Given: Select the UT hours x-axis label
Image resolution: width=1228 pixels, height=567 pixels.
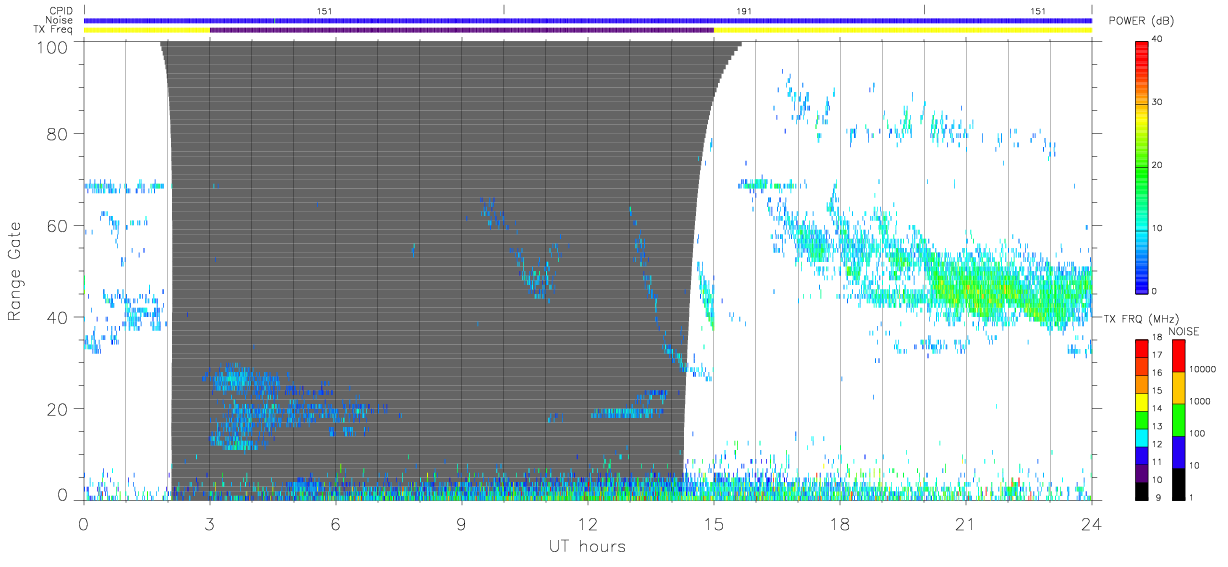Looking at the screenshot, I should 587,546.
